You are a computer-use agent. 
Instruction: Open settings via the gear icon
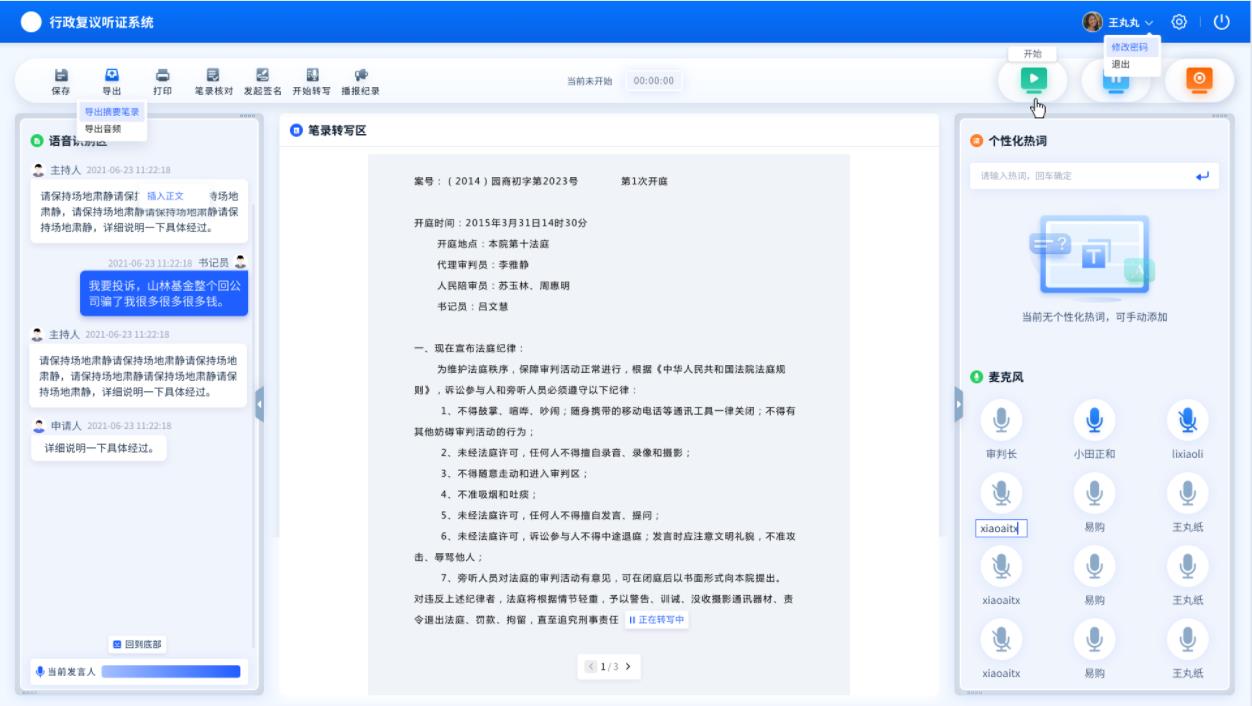[x=1179, y=22]
